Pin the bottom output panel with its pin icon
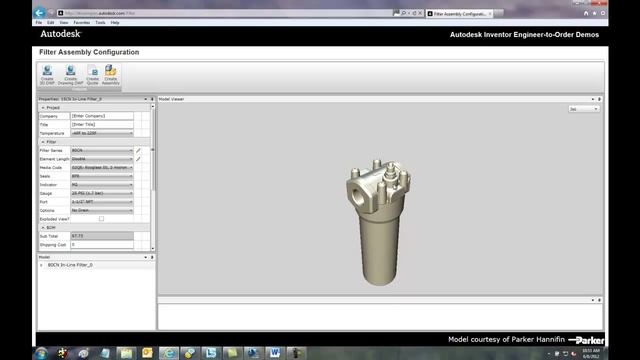 click(x=600, y=300)
